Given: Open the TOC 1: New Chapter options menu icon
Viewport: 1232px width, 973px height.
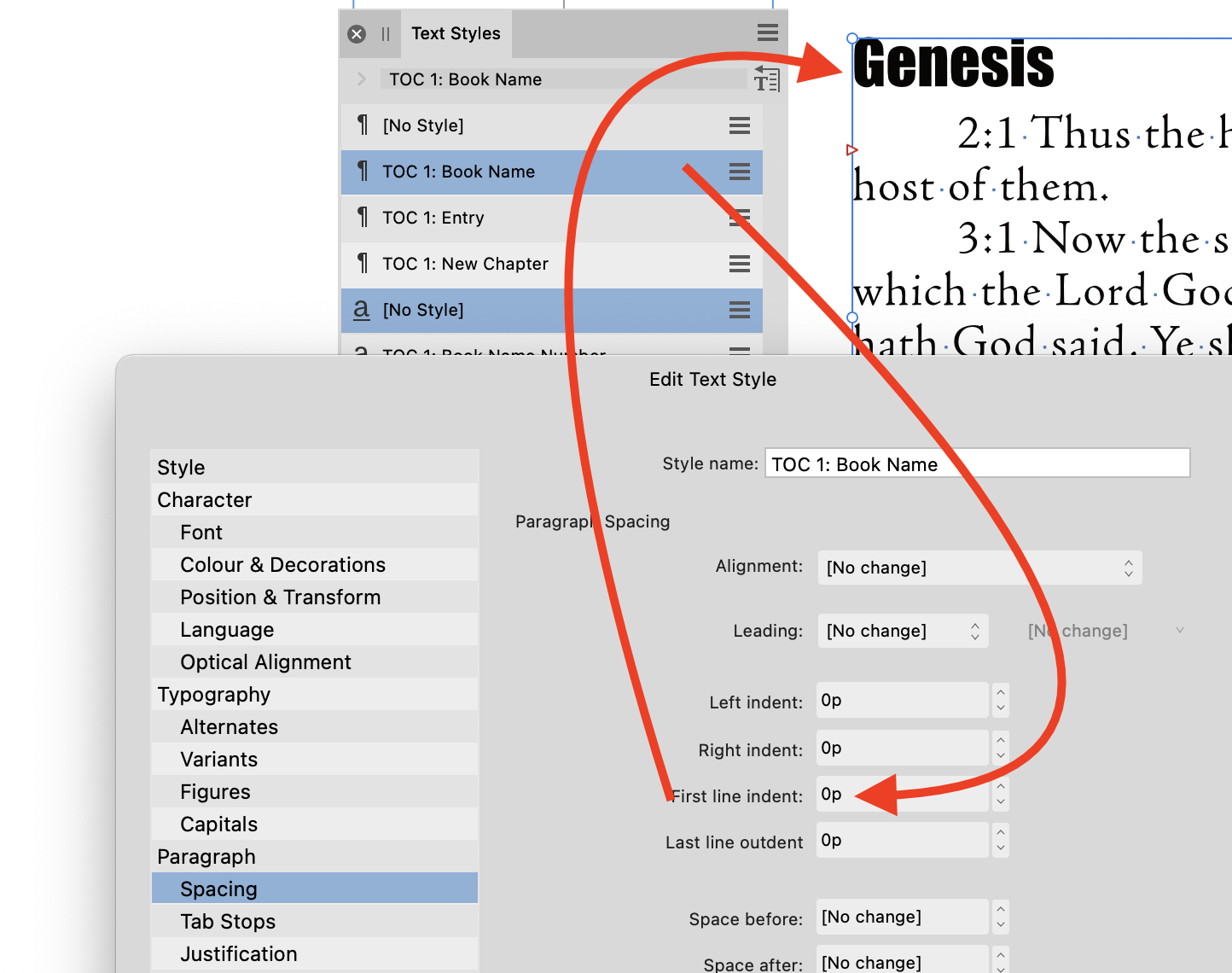Looking at the screenshot, I should [739, 264].
